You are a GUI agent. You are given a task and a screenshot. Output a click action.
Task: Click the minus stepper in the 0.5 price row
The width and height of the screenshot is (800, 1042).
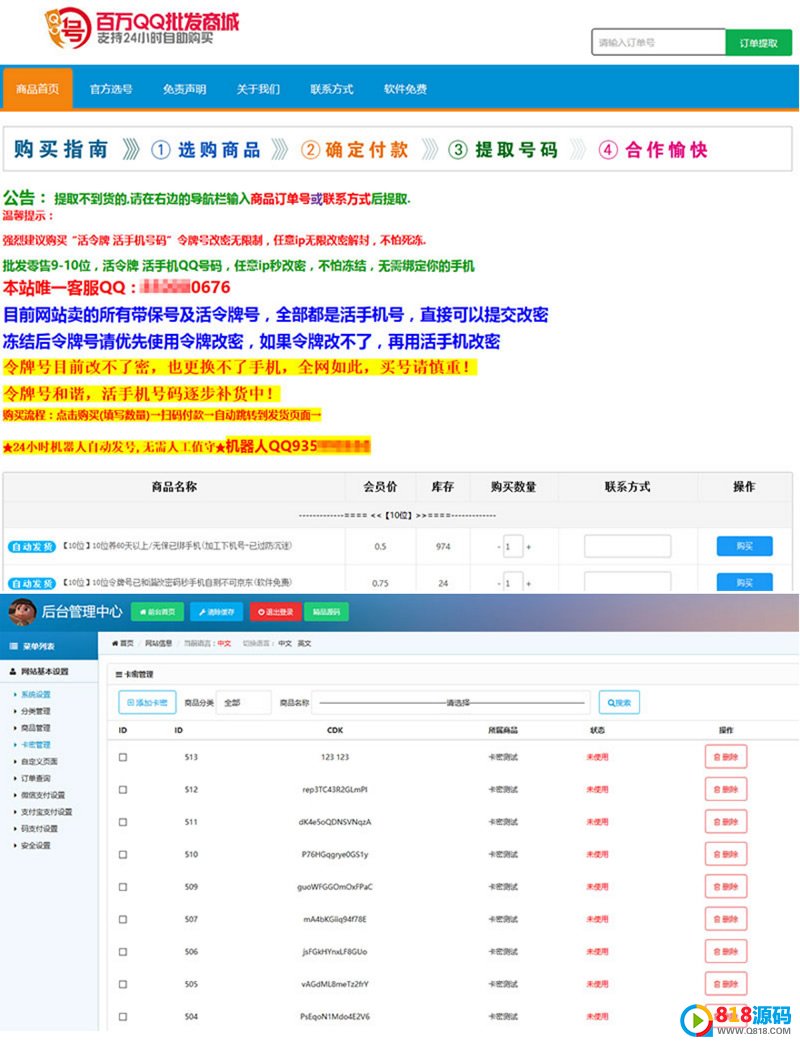coord(499,547)
